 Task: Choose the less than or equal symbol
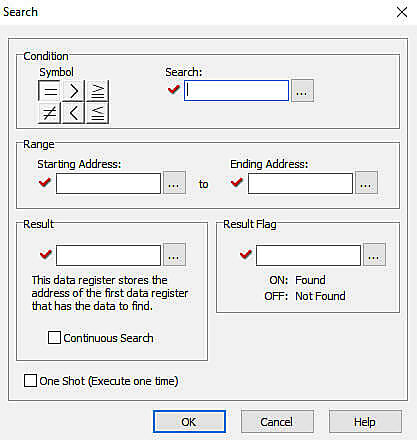tap(98, 113)
